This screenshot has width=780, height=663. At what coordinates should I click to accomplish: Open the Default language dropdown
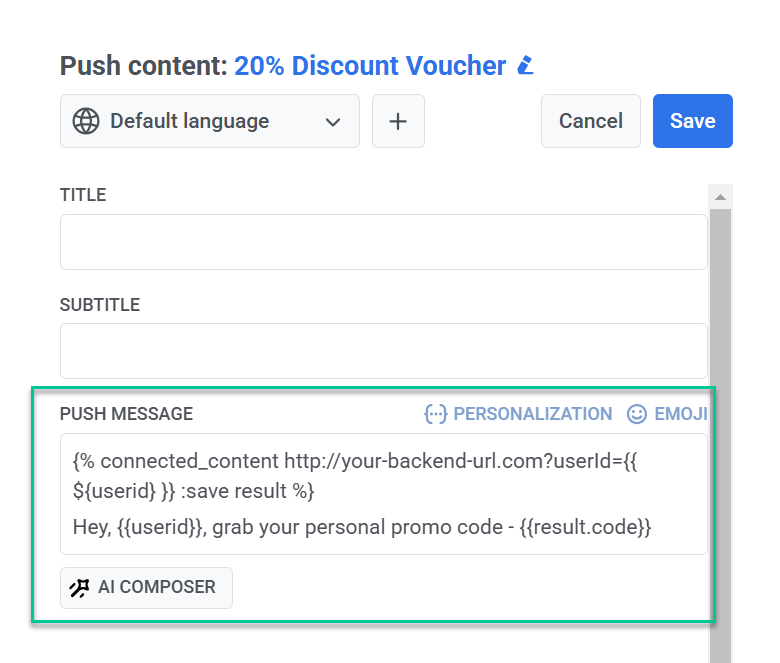[189, 121]
